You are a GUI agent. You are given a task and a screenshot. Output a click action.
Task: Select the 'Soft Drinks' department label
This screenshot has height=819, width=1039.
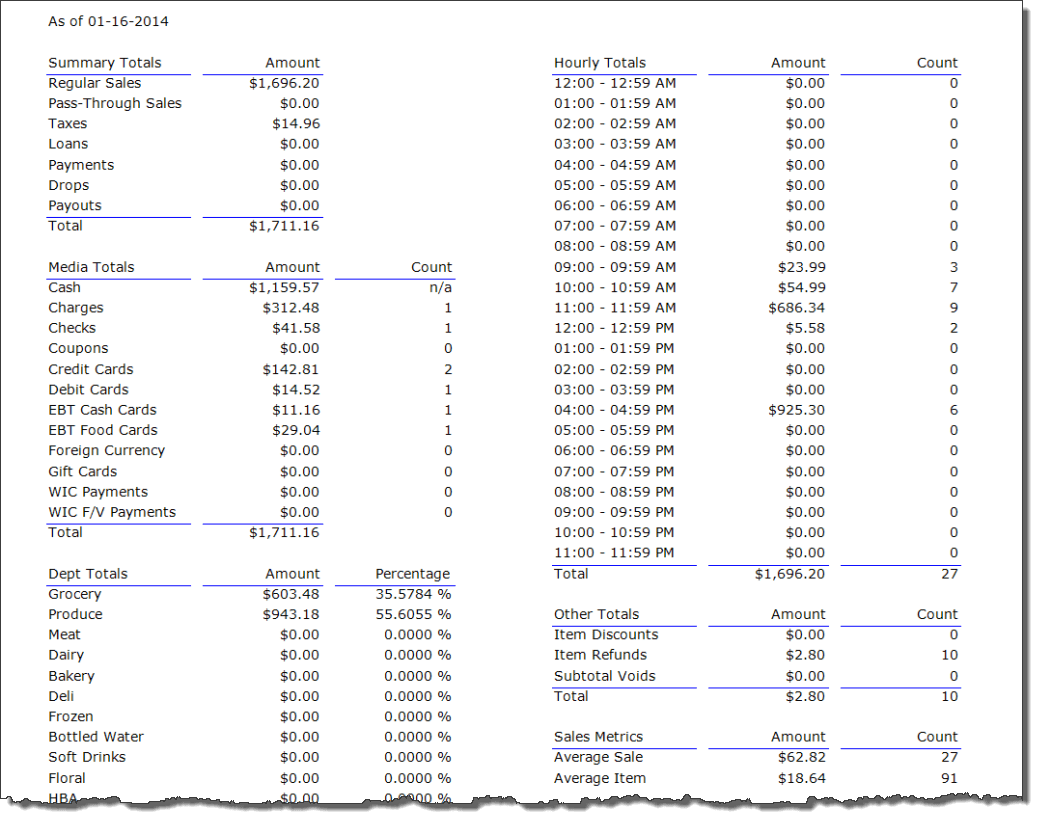(87, 757)
